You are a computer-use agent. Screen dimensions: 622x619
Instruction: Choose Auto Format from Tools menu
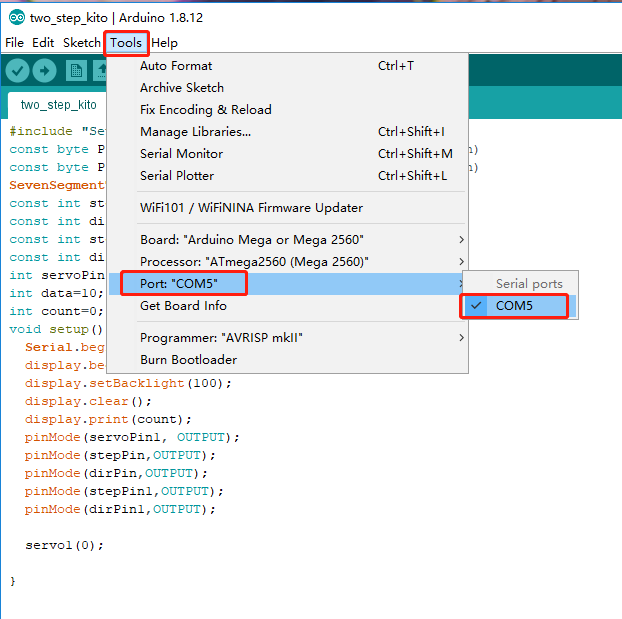(176, 66)
